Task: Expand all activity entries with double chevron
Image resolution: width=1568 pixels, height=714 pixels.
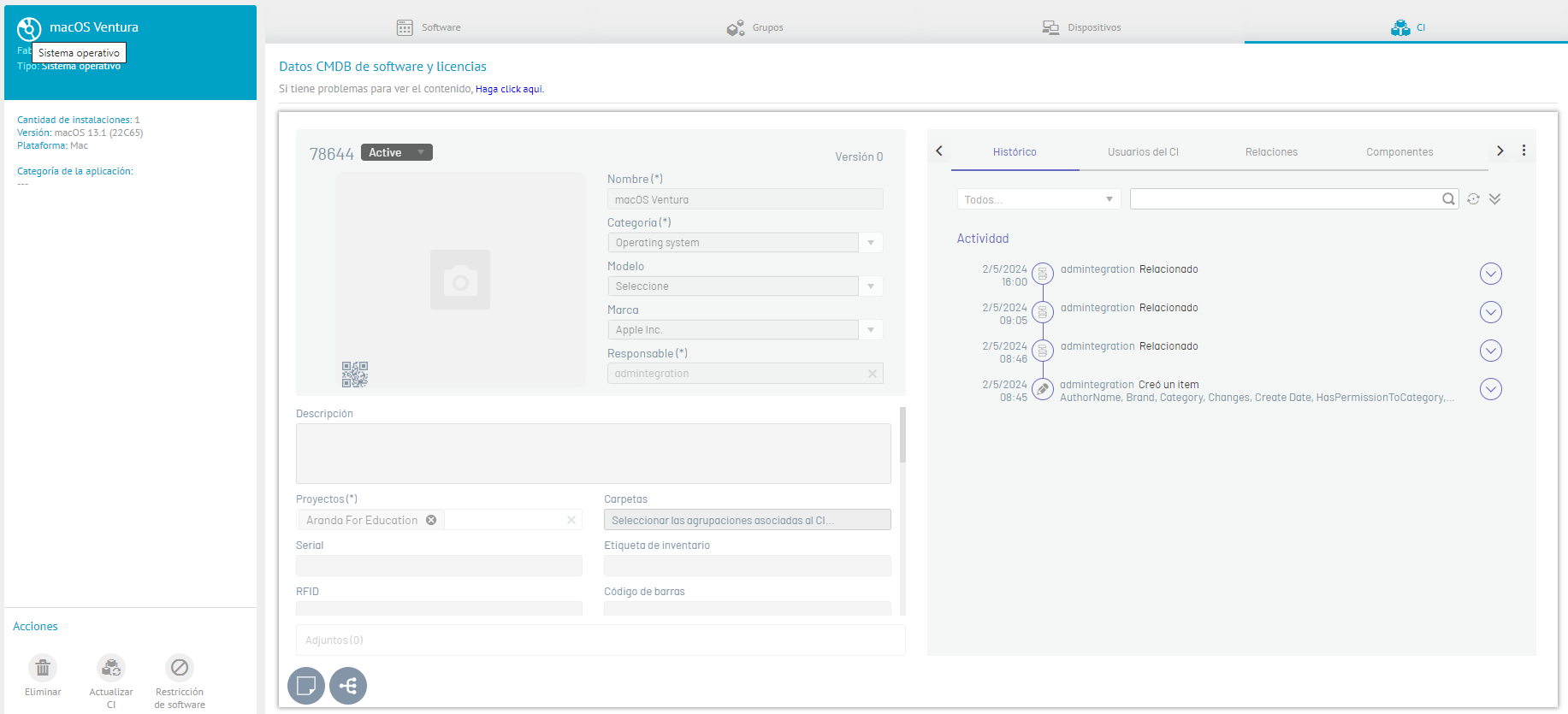Action: pos(1494,199)
